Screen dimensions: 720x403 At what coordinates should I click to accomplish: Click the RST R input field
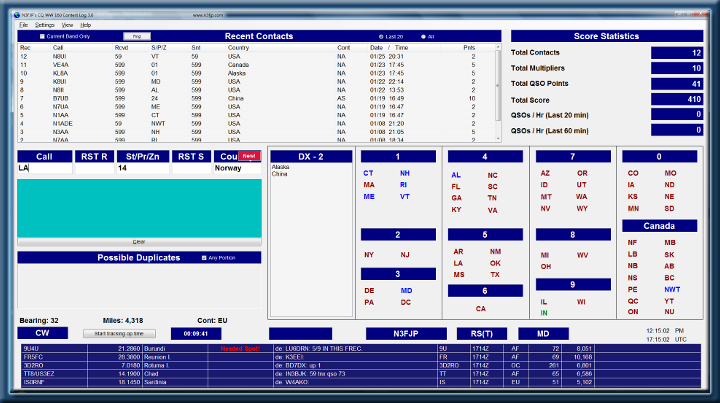tap(93, 169)
